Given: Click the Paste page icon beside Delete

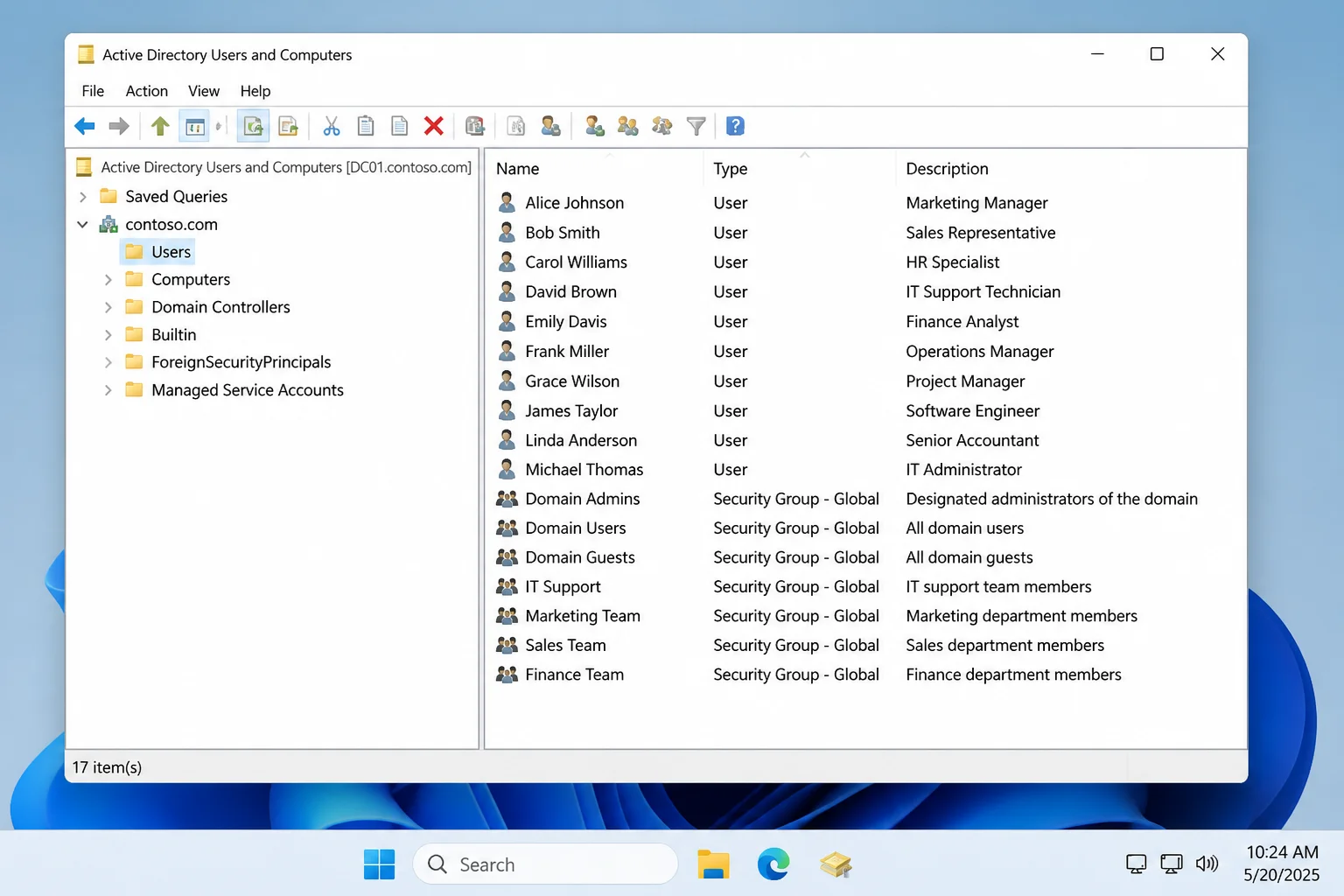Looking at the screenshot, I should click(399, 127).
